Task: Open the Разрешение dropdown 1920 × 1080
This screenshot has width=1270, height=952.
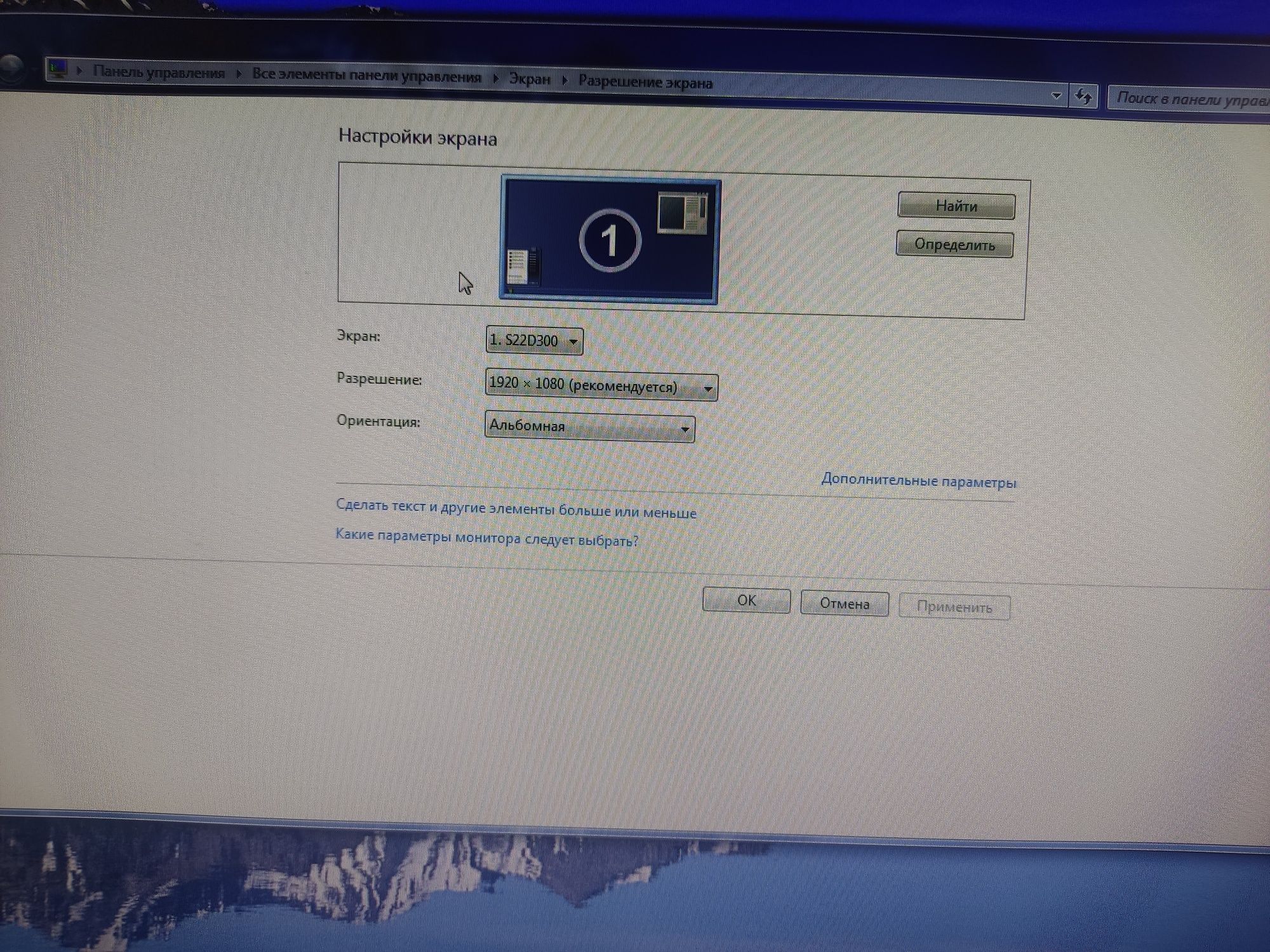Action: pos(601,385)
